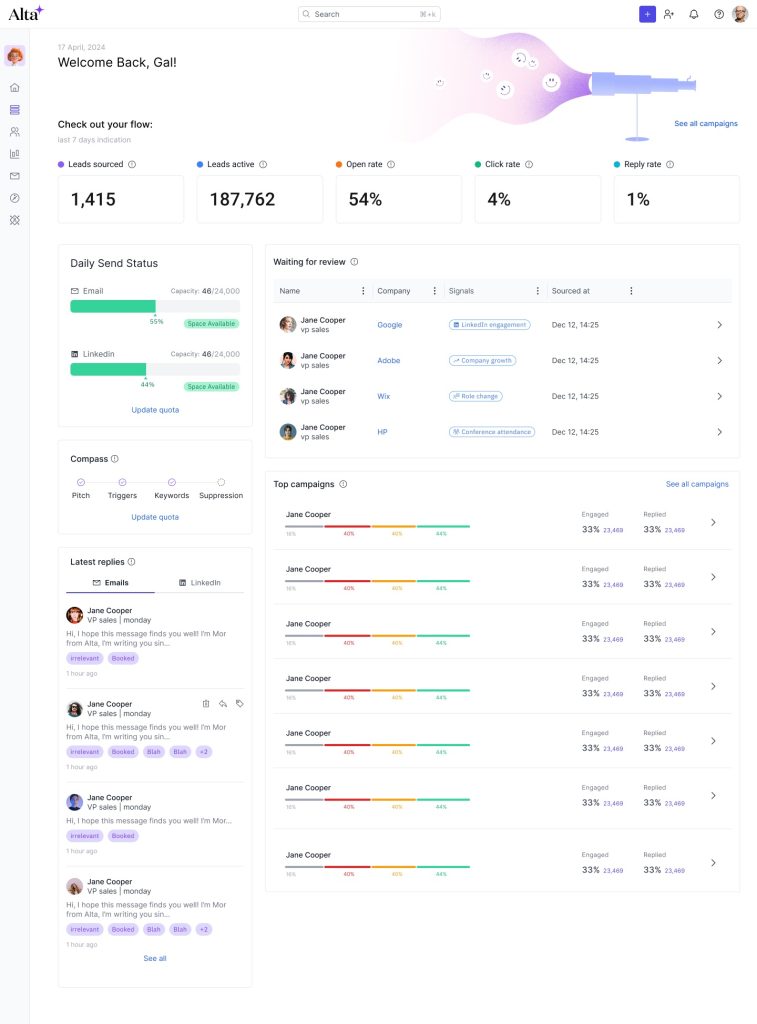This screenshot has width=757, height=1024.
Task: Toggle the Suppression step circle in Compass
Action: click(x=221, y=482)
